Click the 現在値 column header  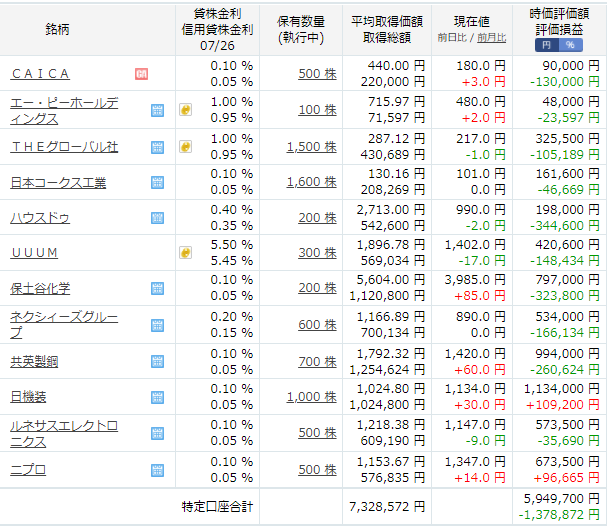[x=472, y=22]
